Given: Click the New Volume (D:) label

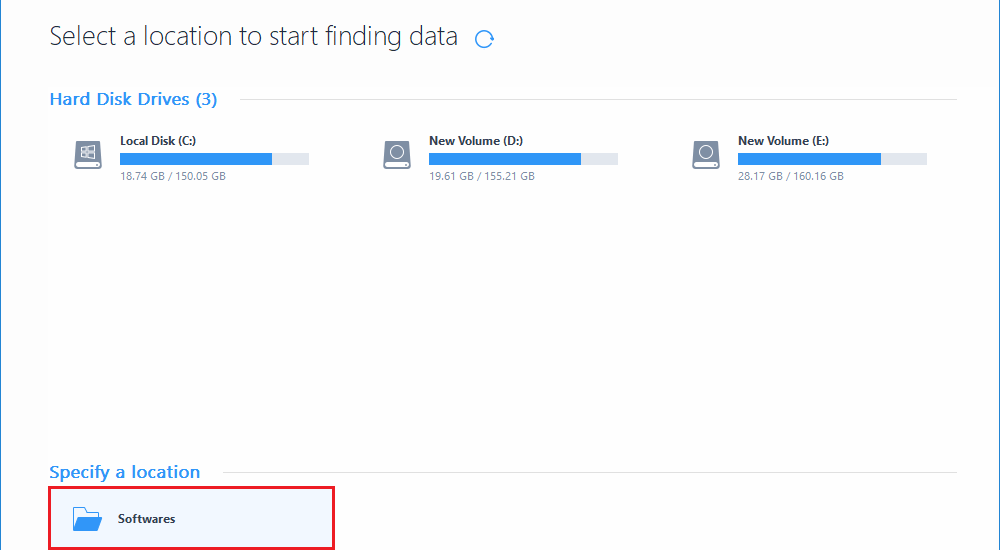Looking at the screenshot, I should [x=476, y=141].
